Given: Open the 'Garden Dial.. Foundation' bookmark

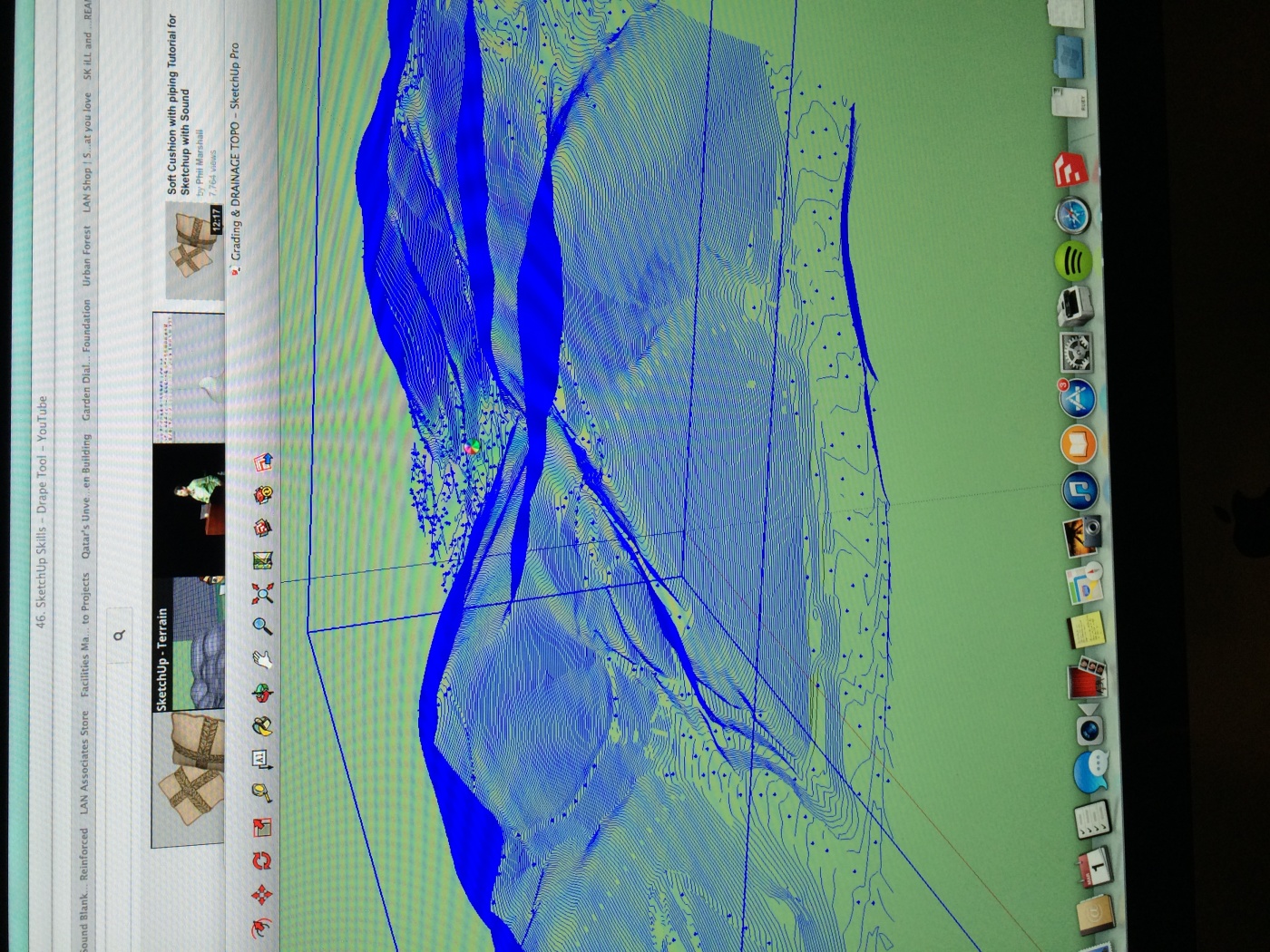Looking at the screenshot, I should [x=87, y=360].
